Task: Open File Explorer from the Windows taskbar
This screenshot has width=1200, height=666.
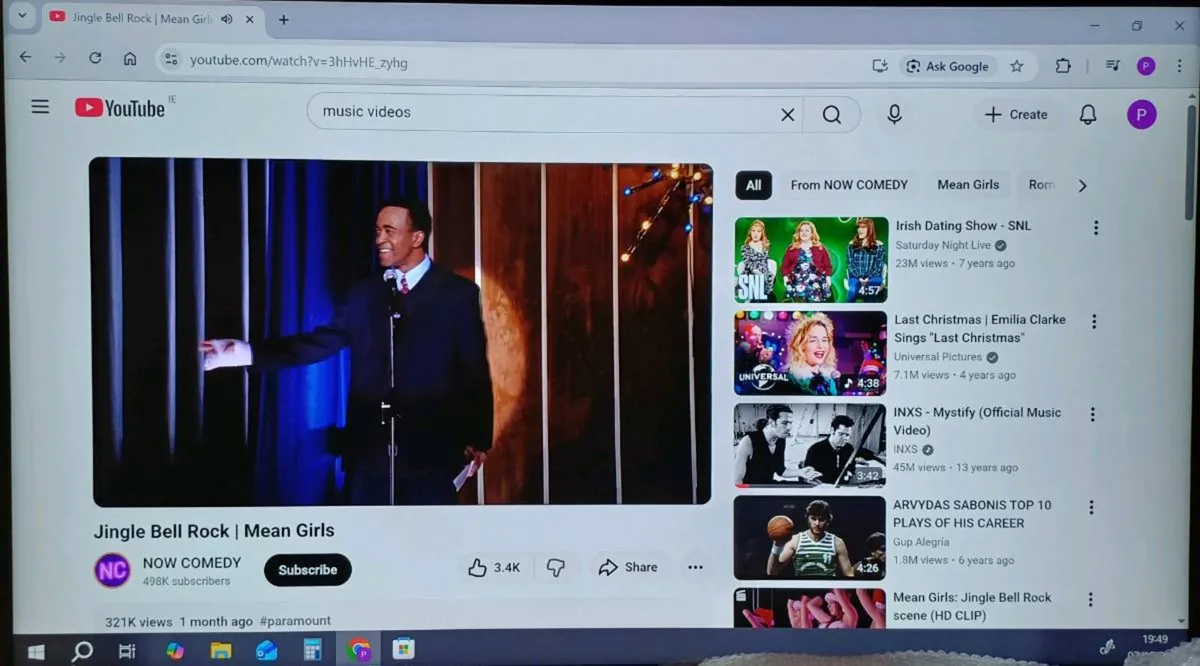Action: coord(220,651)
